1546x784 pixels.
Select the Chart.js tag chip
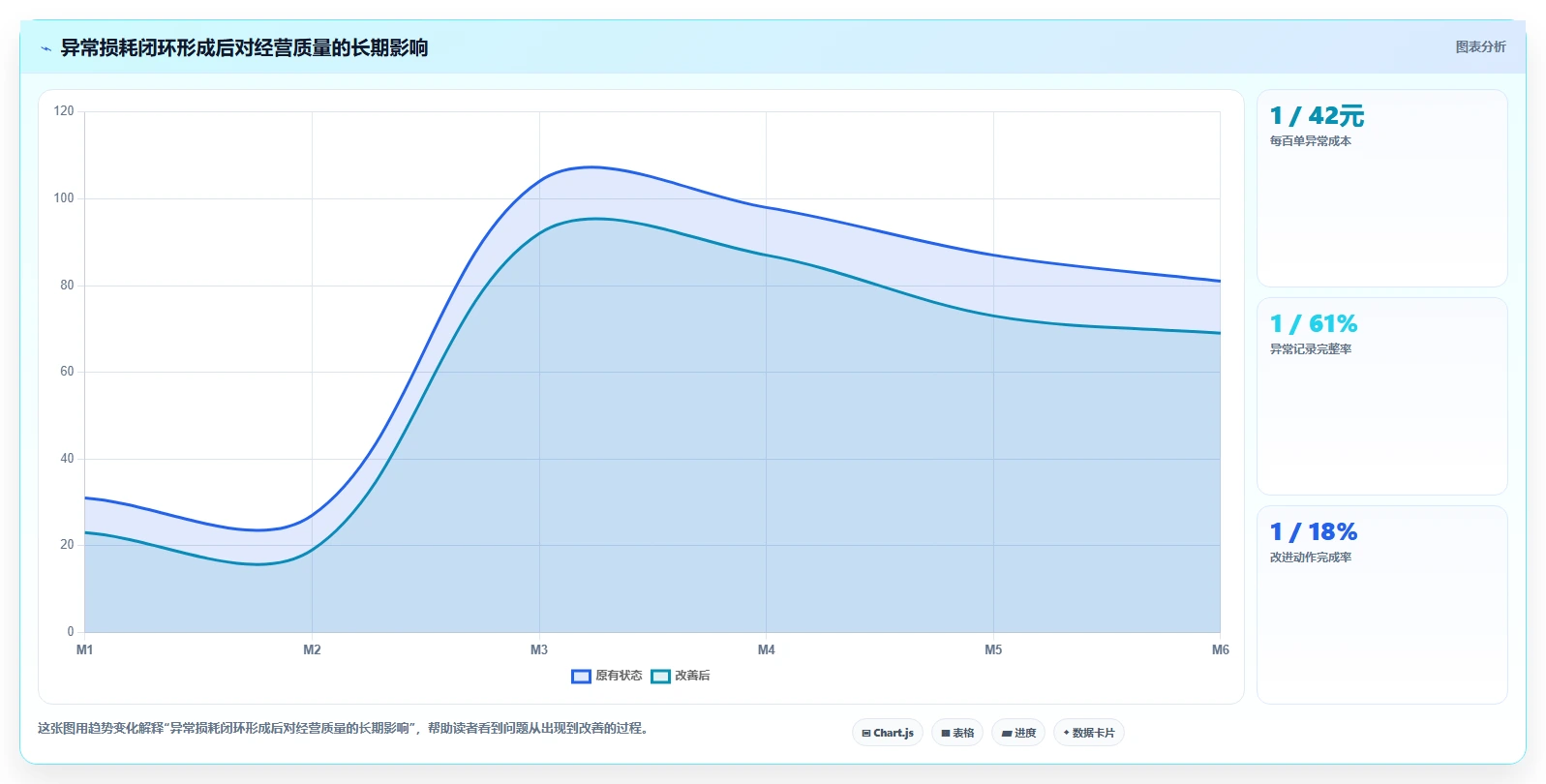[888, 733]
